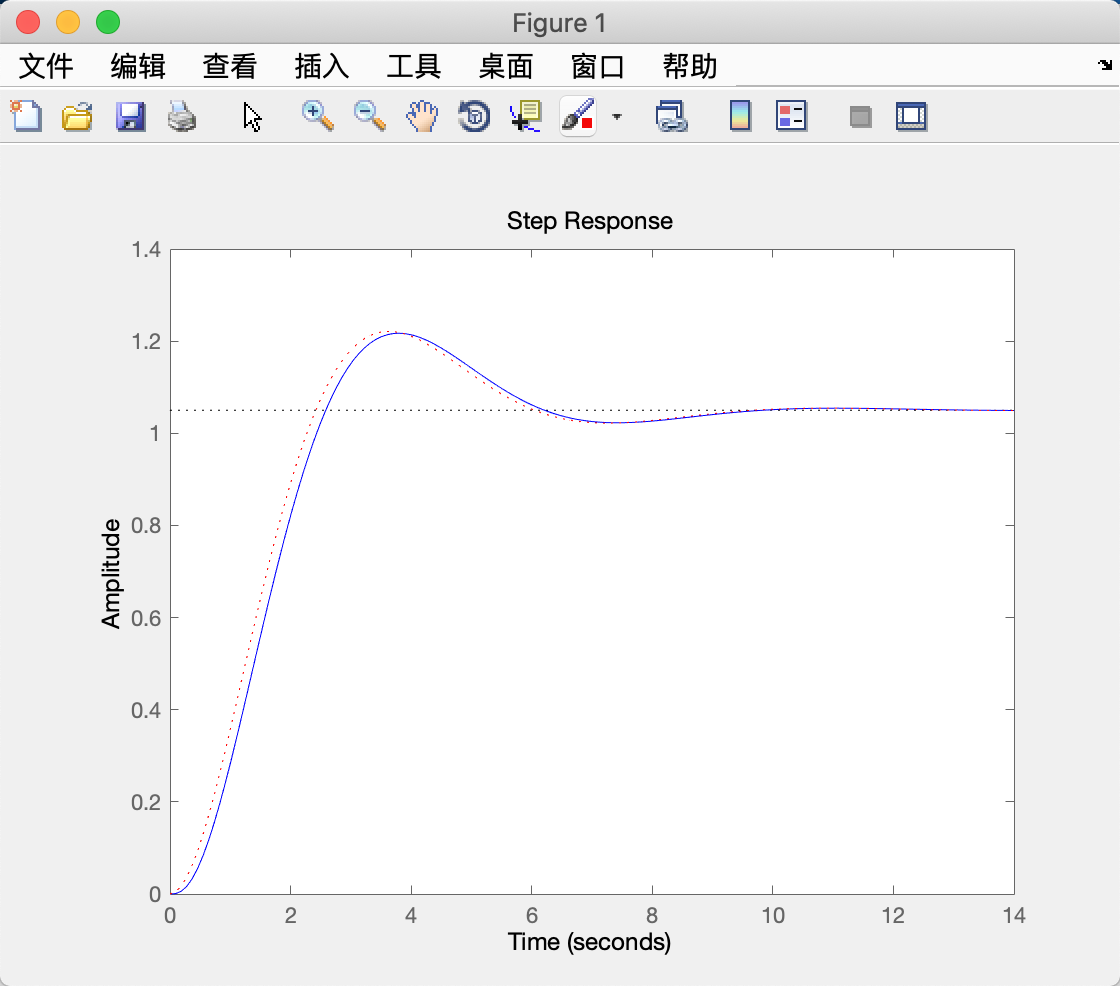Click the Hide Plot Tools icon

point(861,116)
